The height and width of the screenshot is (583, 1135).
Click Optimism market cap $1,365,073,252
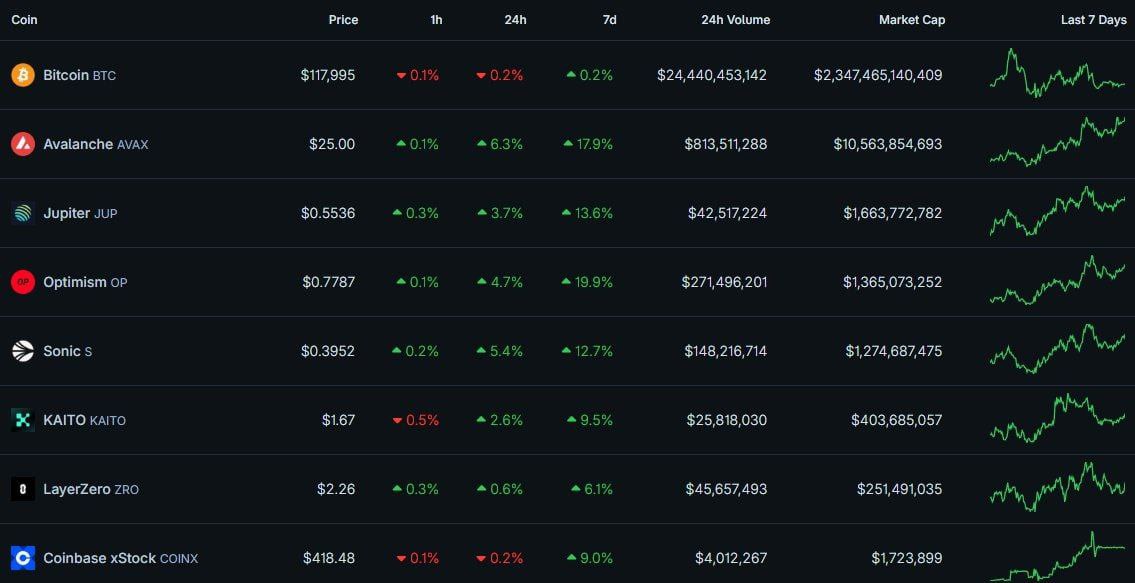pyautogui.click(x=893, y=282)
